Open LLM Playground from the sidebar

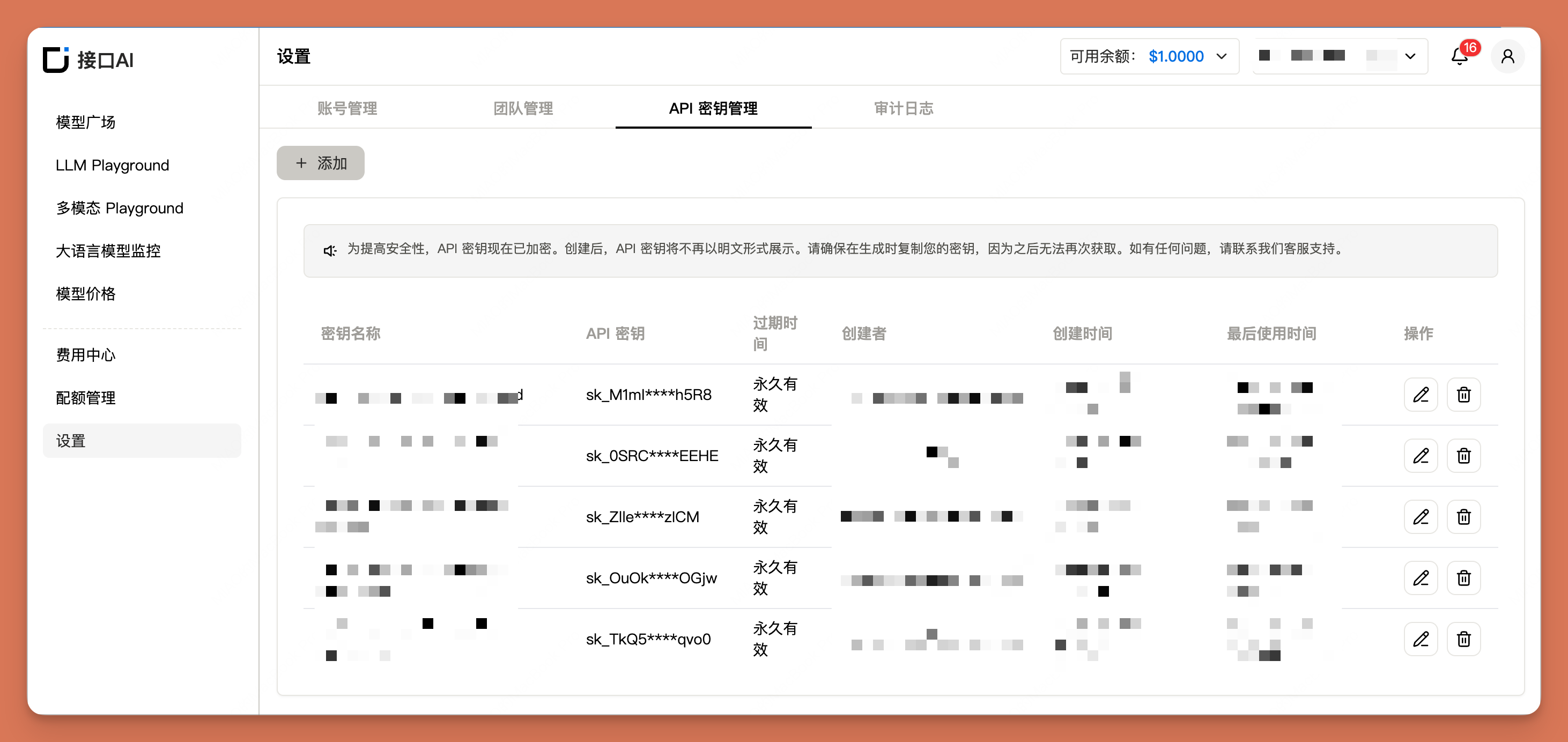(112, 165)
